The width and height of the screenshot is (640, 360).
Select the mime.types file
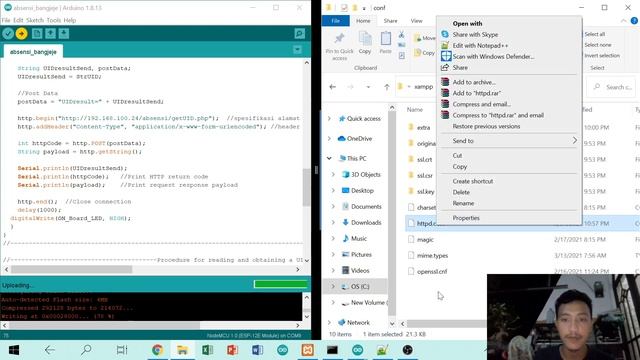pyautogui.click(x=432, y=256)
